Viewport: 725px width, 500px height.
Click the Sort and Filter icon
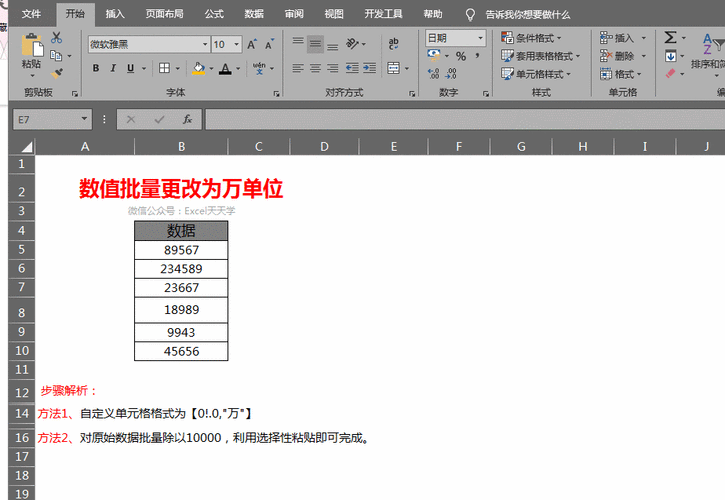pos(711,44)
